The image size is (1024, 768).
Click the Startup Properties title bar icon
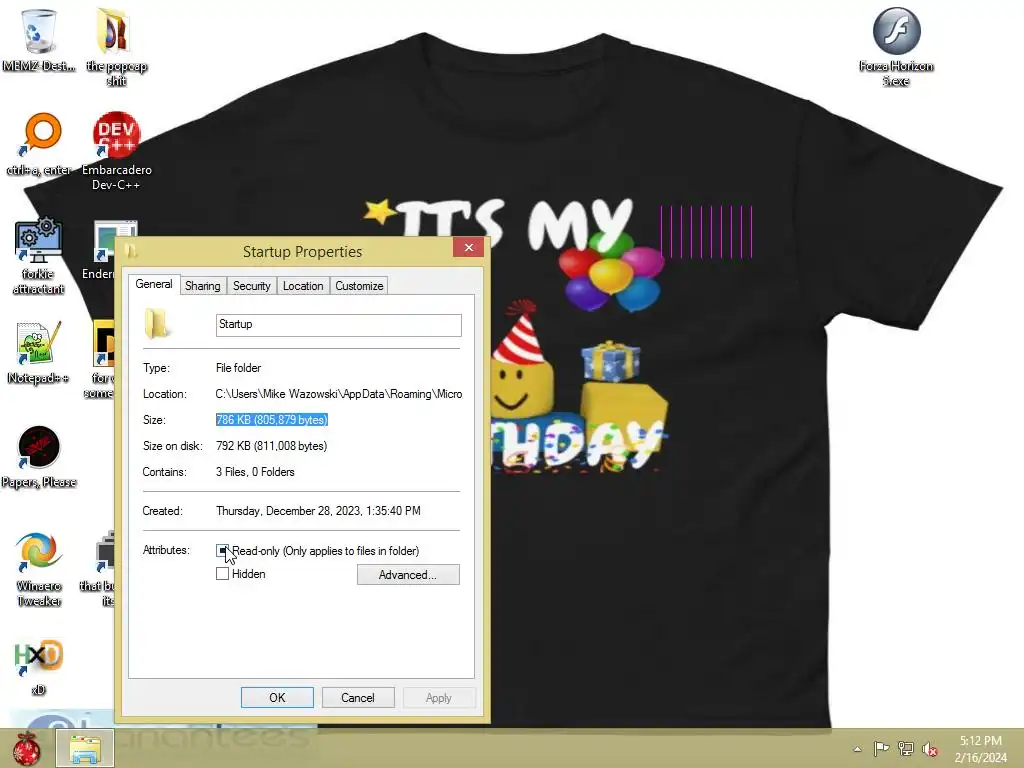[x=131, y=251]
